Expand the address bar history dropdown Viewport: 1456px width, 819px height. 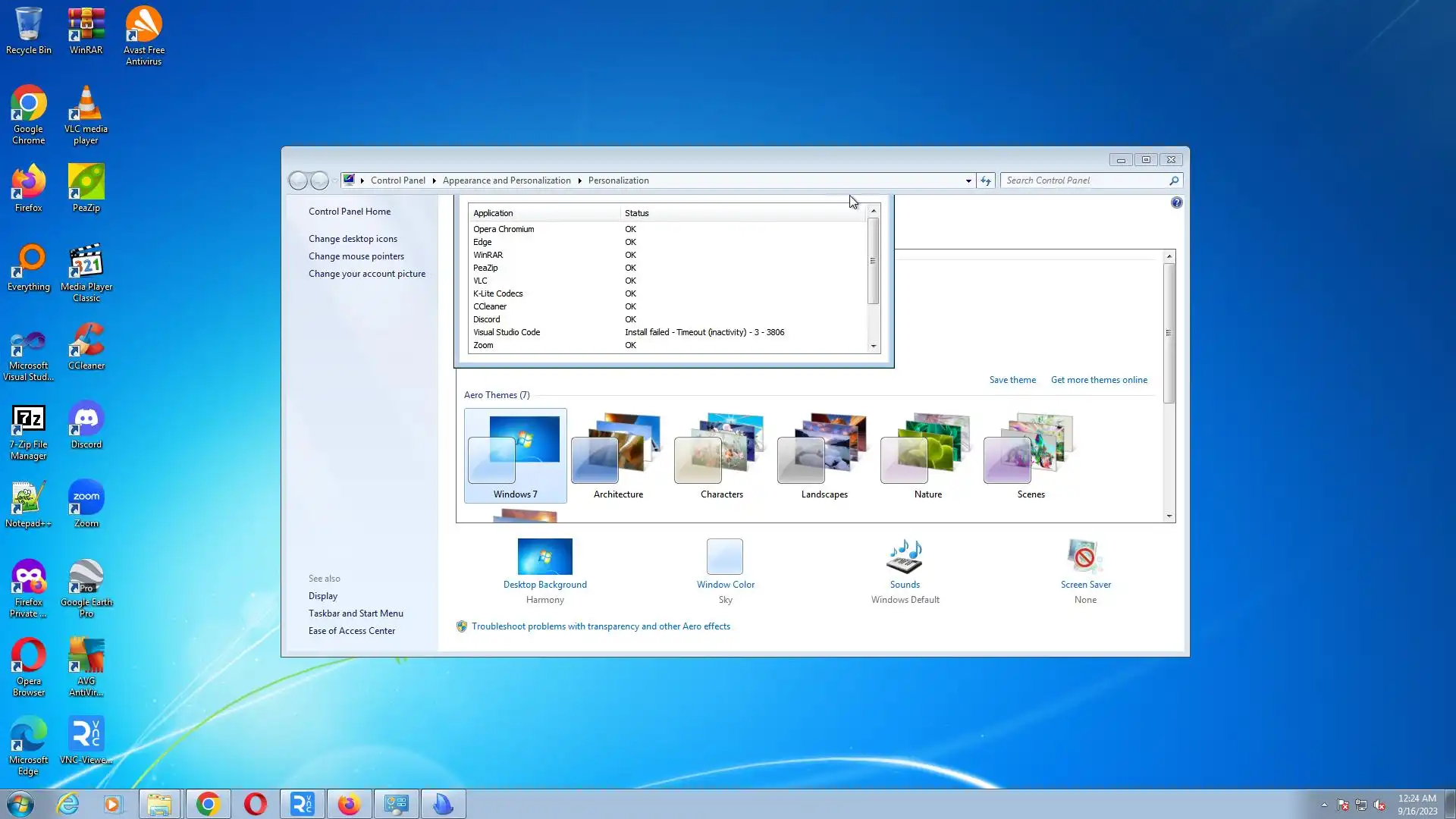(x=968, y=181)
